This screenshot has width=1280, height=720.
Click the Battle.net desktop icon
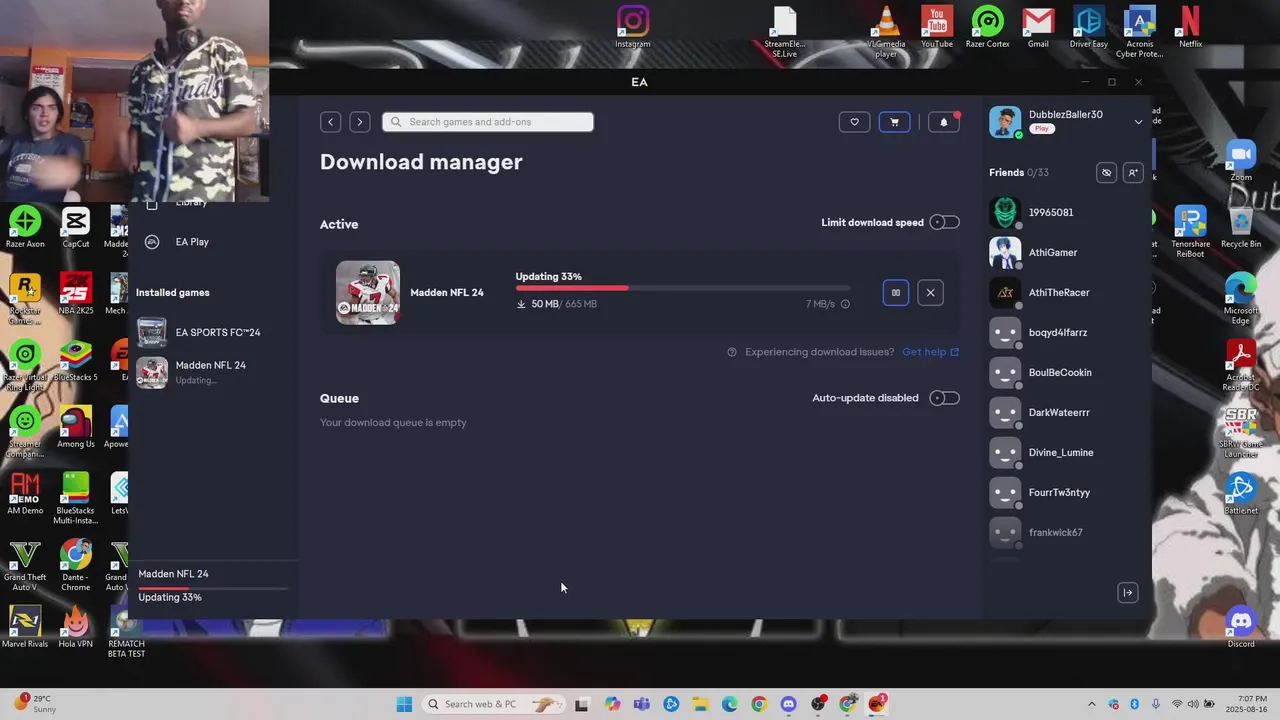[1241, 493]
